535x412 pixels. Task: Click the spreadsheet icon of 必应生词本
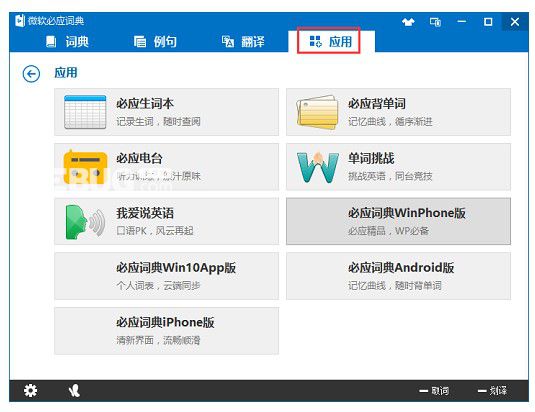(85, 112)
